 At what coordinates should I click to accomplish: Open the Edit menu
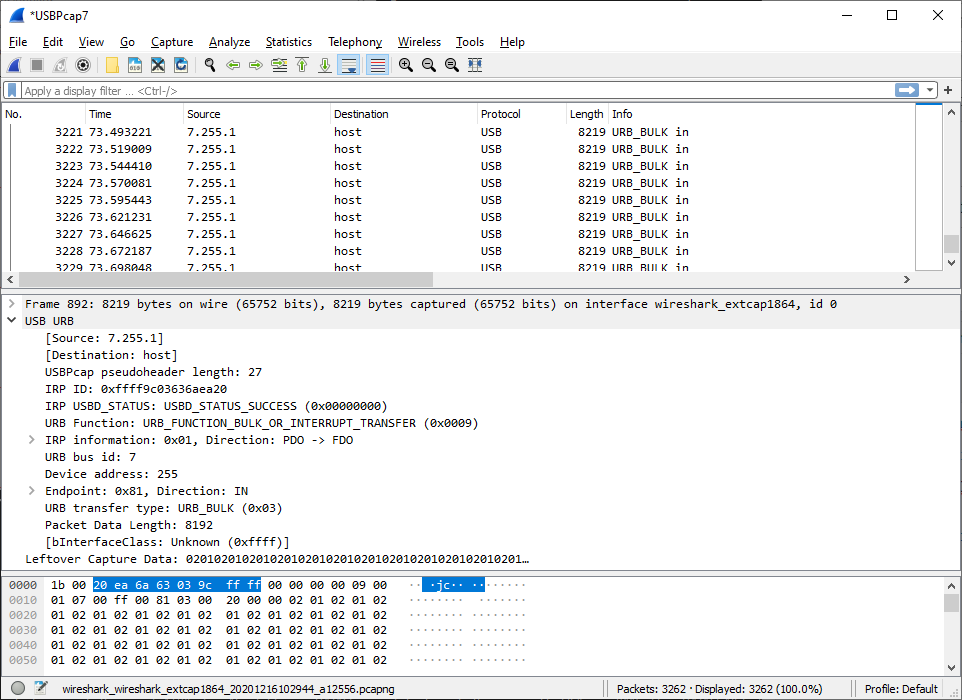(53, 42)
